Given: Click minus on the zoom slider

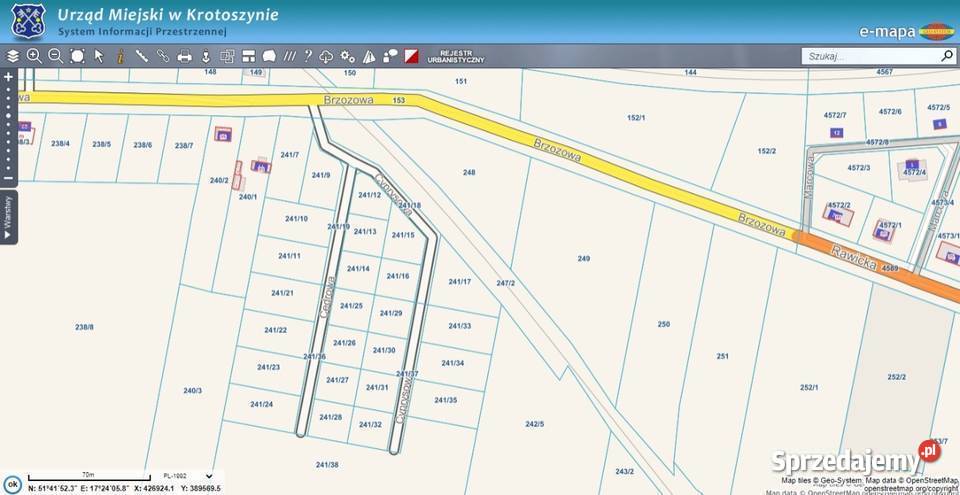Looking at the screenshot, I should click(x=8, y=179).
